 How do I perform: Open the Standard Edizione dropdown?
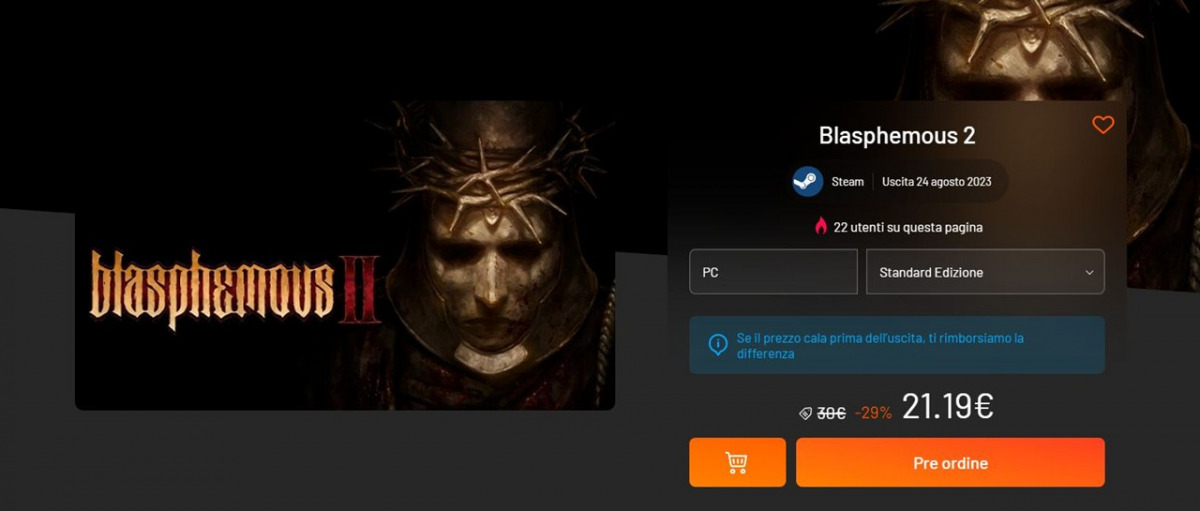[985, 272]
